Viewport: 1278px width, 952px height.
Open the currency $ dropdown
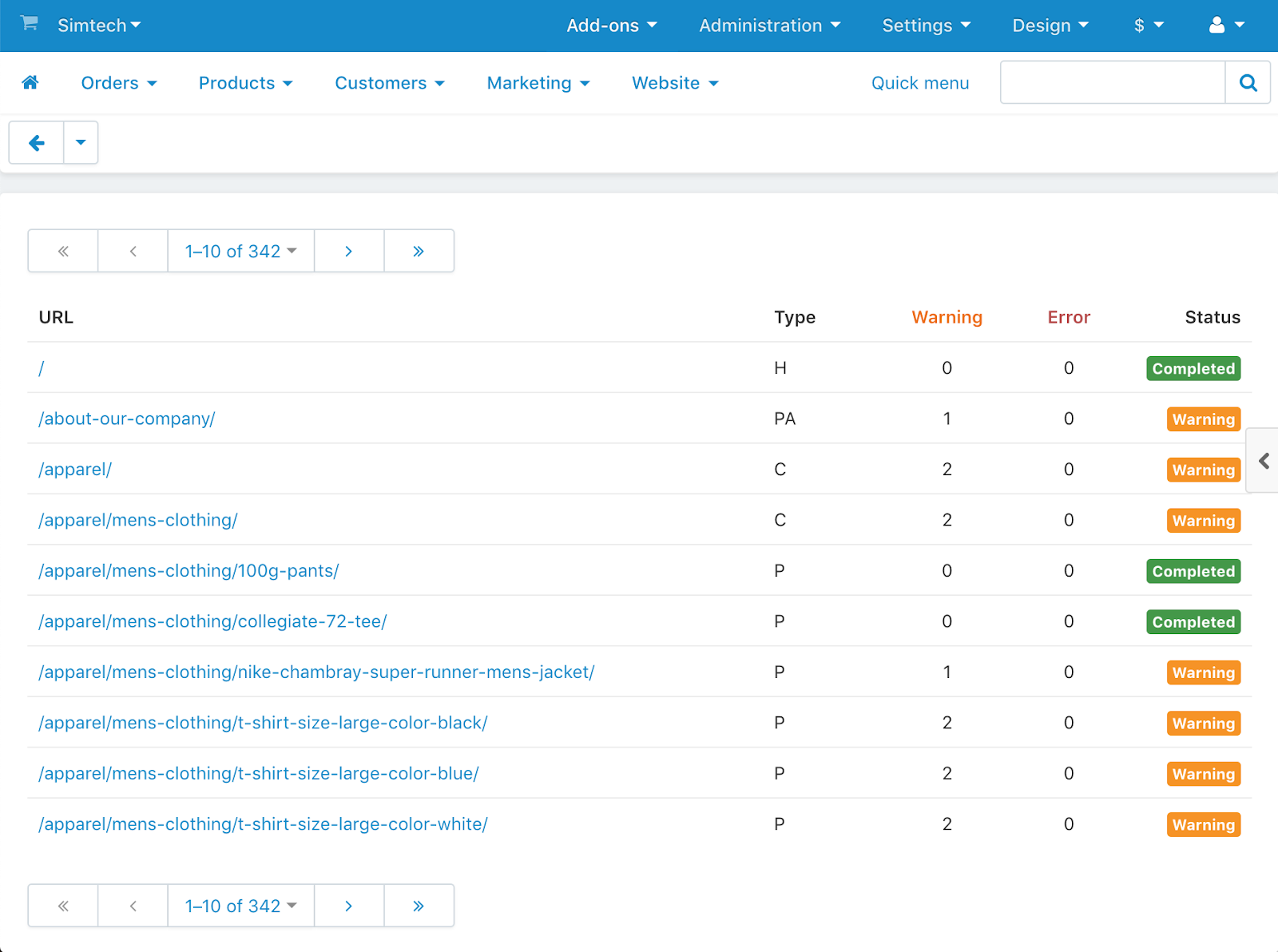click(x=1149, y=26)
